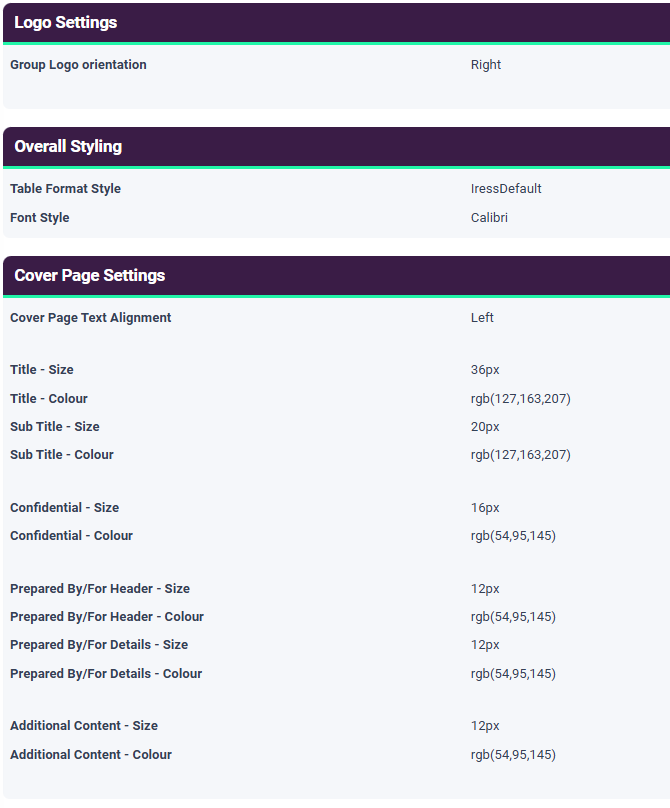Click the Overall Styling section header
Screen dimensions: 670x808
point(68,146)
